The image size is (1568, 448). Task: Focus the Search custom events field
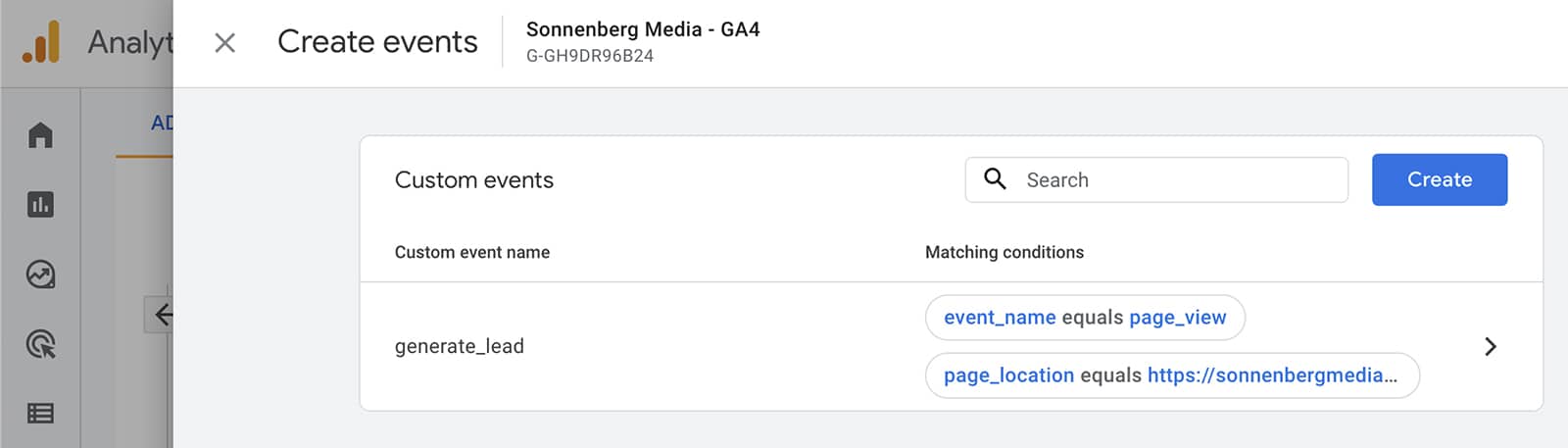(1156, 179)
